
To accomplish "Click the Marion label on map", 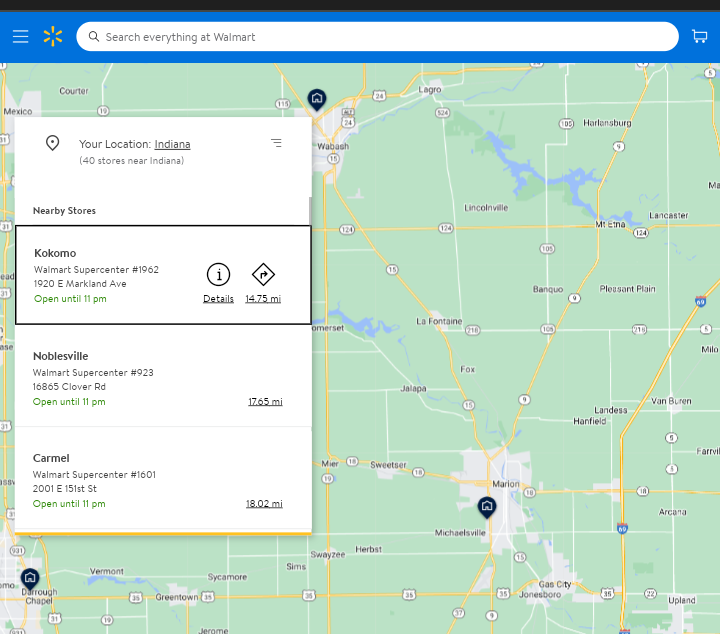I will pos(506,484).
